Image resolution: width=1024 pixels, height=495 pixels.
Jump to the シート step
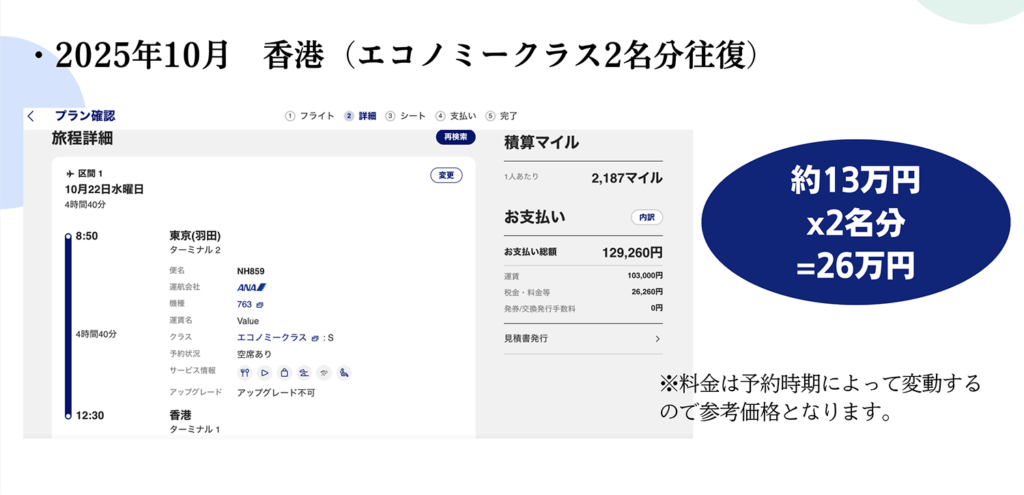point(406,116)
